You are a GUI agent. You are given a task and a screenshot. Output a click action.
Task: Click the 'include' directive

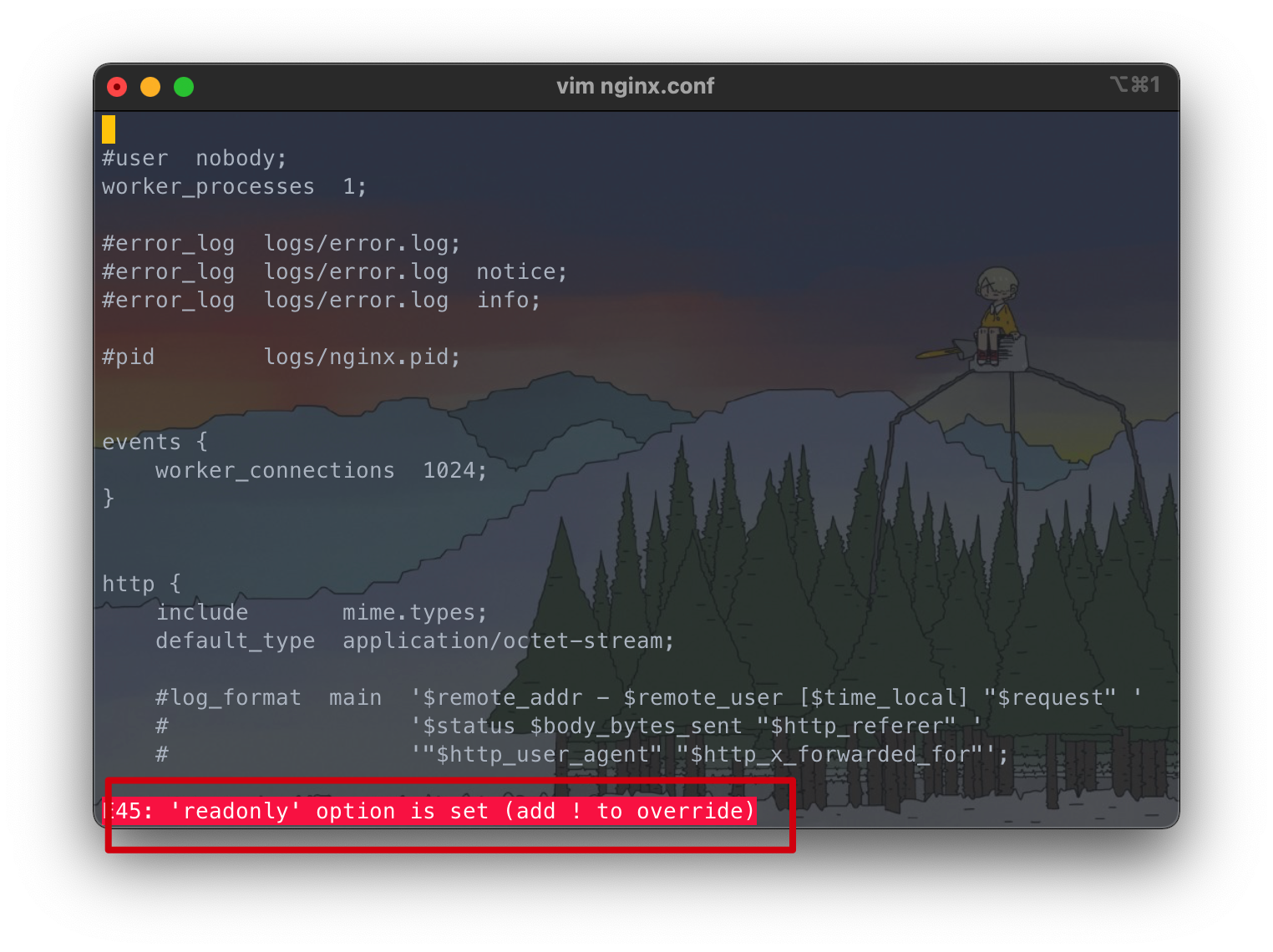(x=202, y=612)
